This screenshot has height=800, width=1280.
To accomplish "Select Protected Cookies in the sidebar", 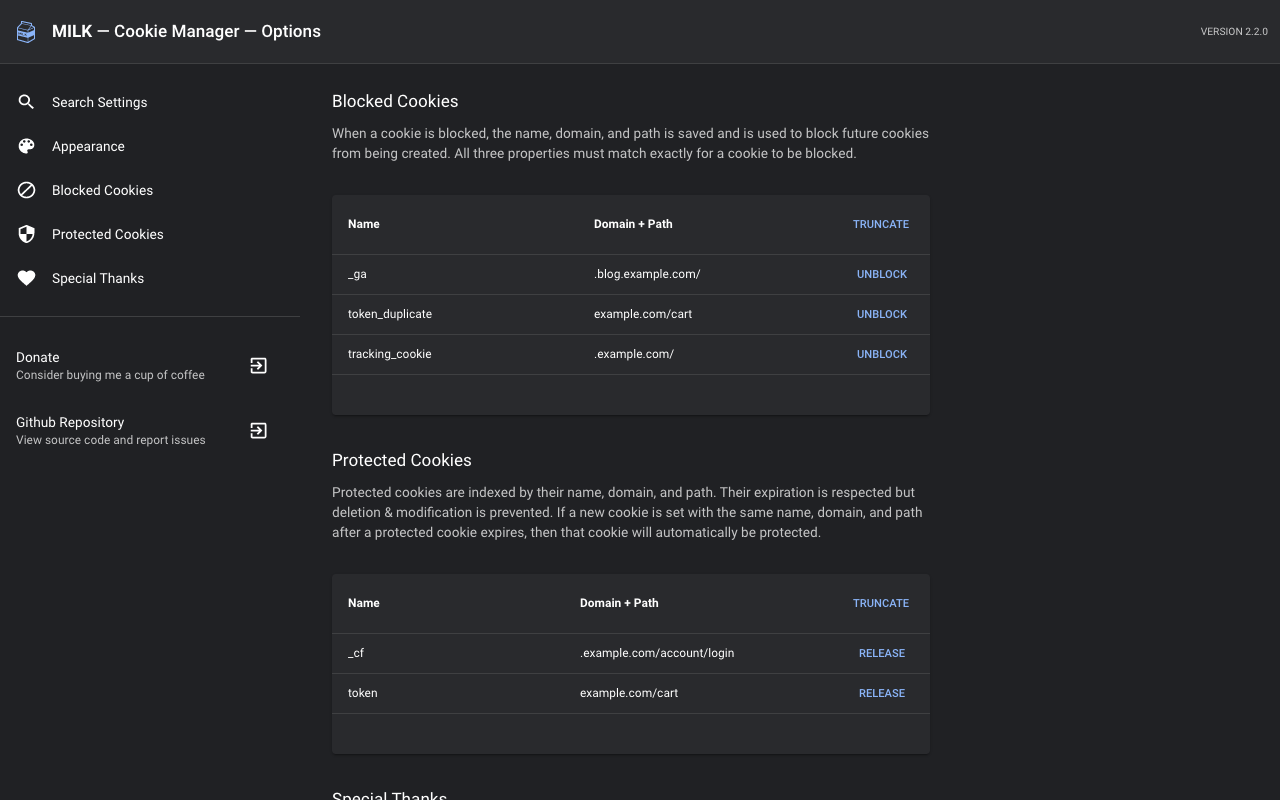I will click(150, 234).
